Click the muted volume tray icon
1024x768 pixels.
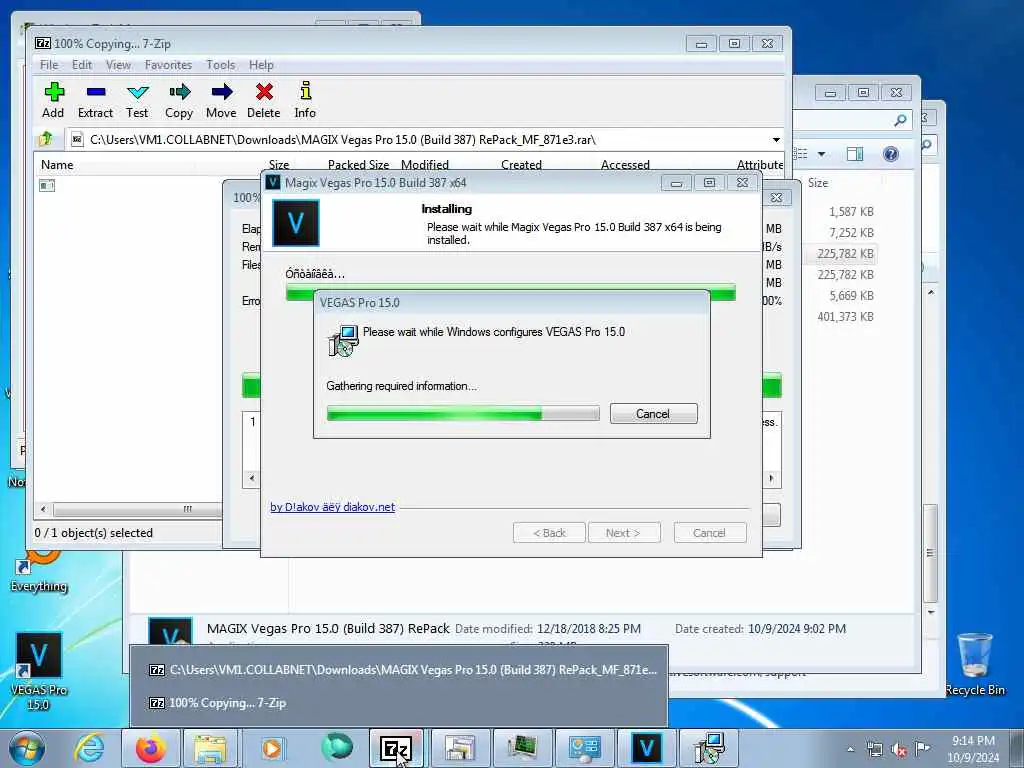pos(899,749)
